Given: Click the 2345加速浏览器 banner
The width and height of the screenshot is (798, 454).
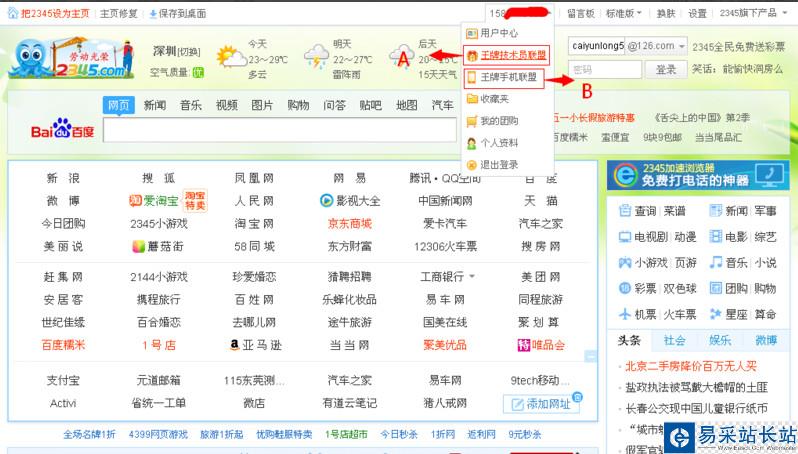Looking at the screenshot, I should [698, 174].
